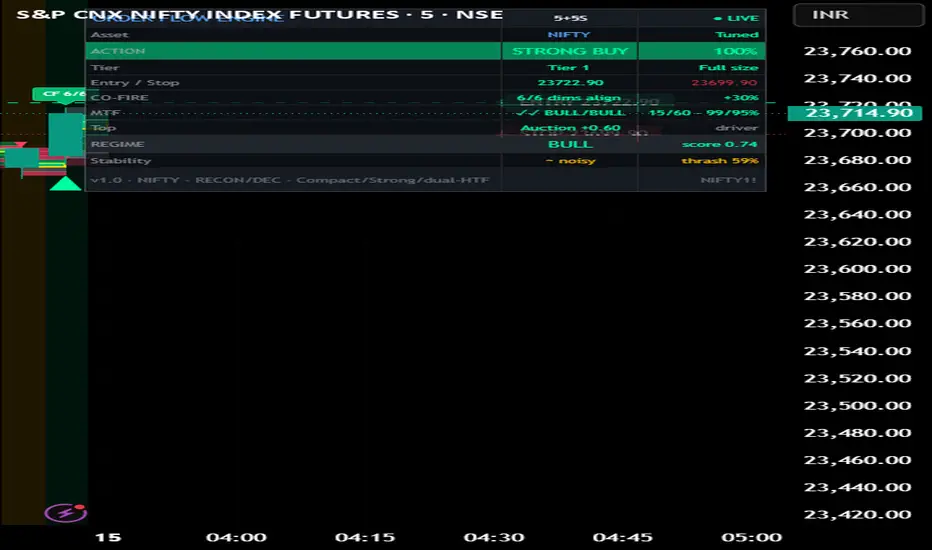Click the MTF row label
Screen dimensions: 932x550
coord(106,113)
